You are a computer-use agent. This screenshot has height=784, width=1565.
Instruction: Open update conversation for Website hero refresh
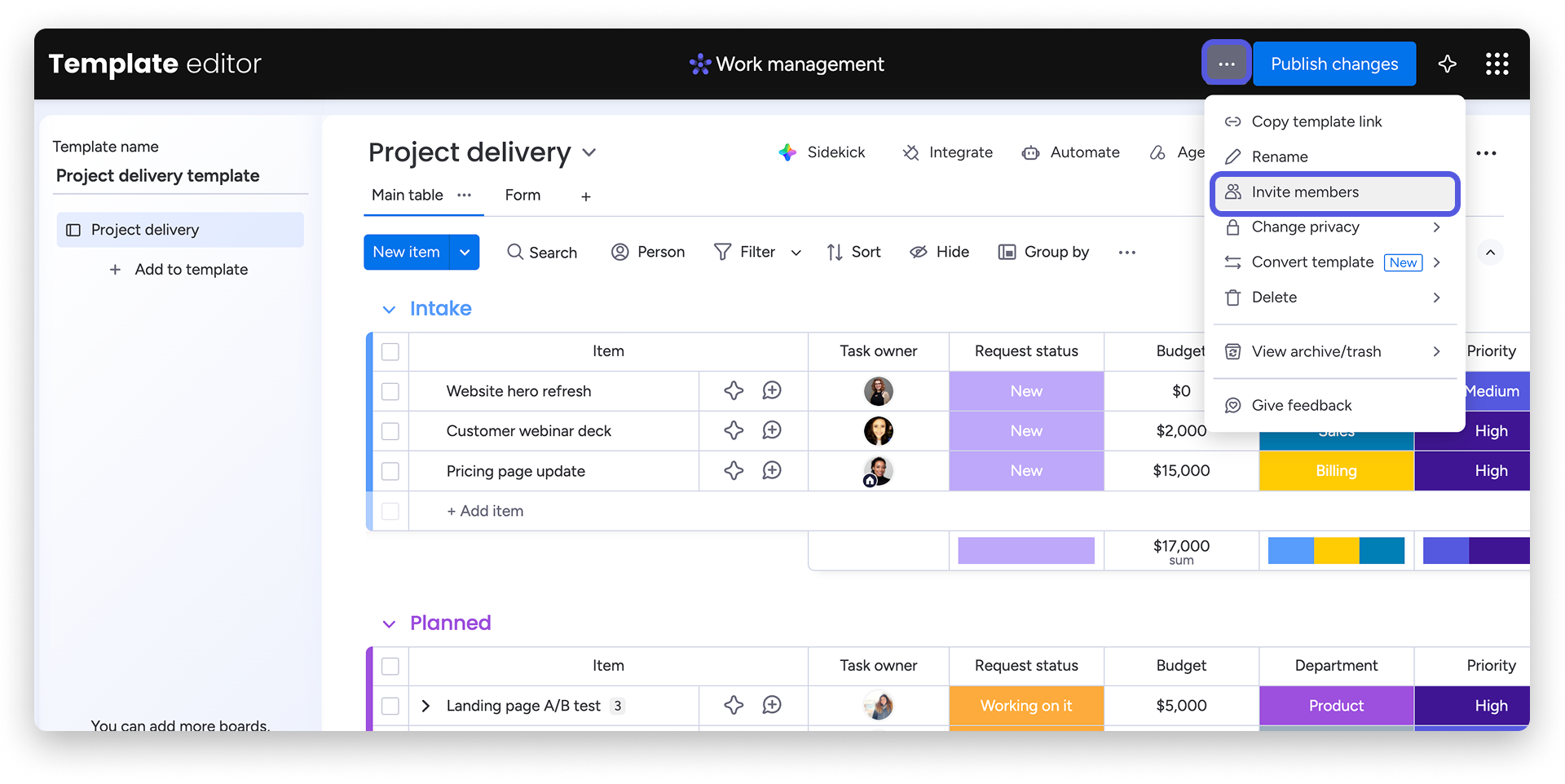point(771,391)
